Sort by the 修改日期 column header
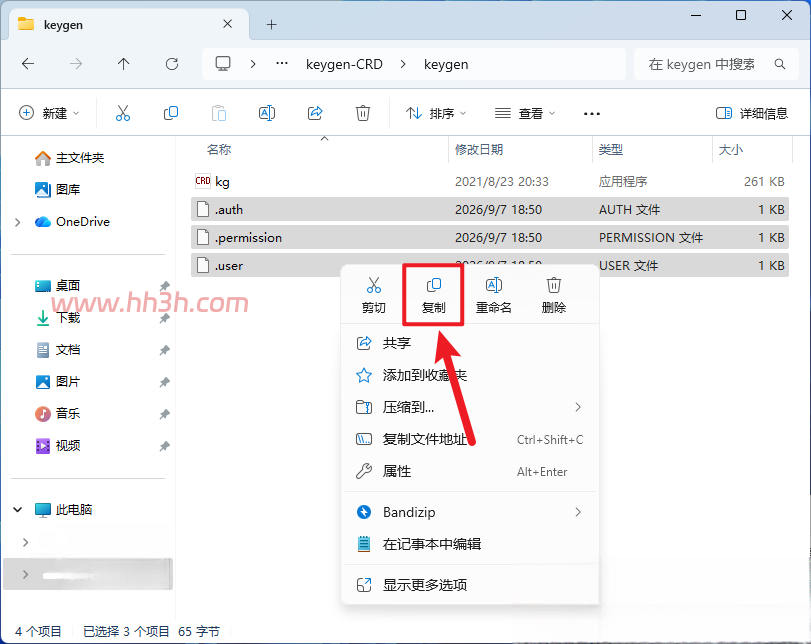The height and width of the screenshot is (644, 811). [479, 149]
